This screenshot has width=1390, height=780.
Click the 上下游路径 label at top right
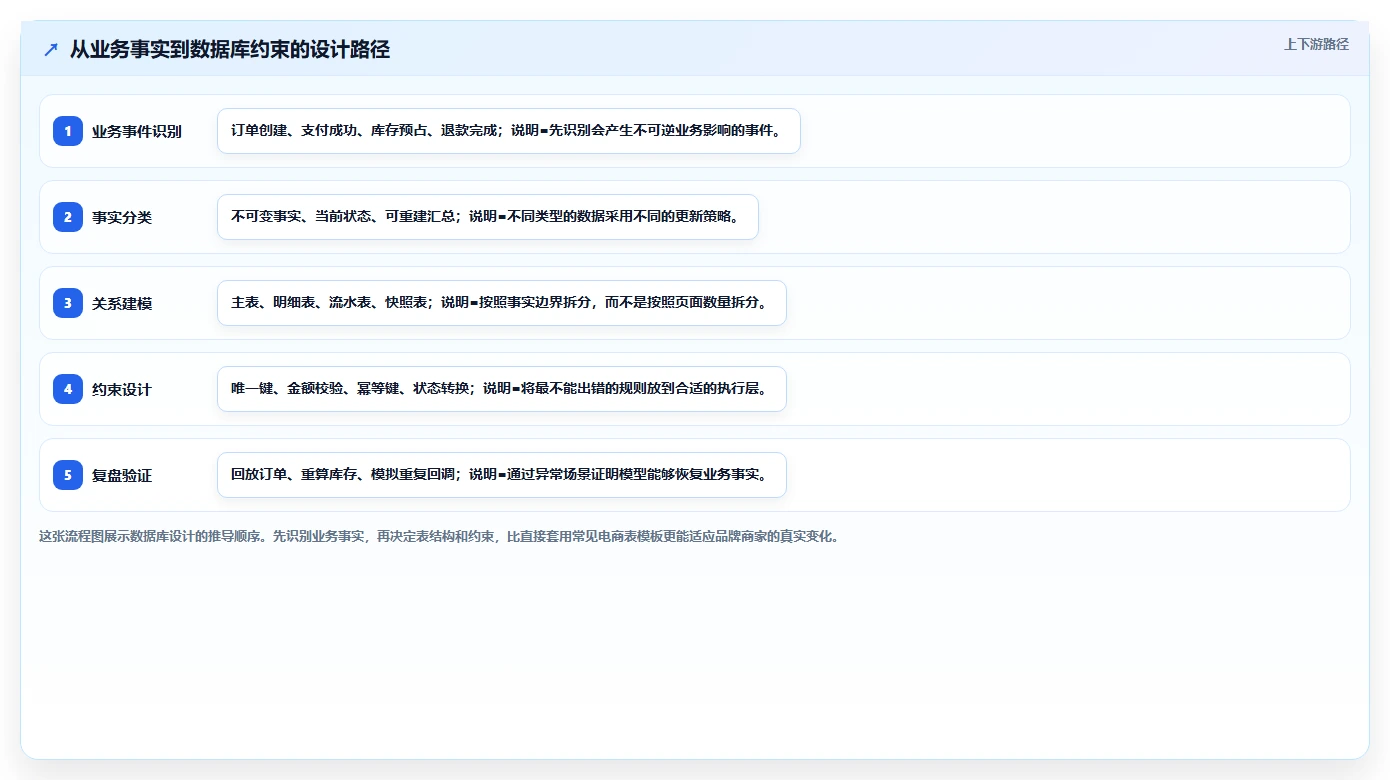click(1316, 44)
